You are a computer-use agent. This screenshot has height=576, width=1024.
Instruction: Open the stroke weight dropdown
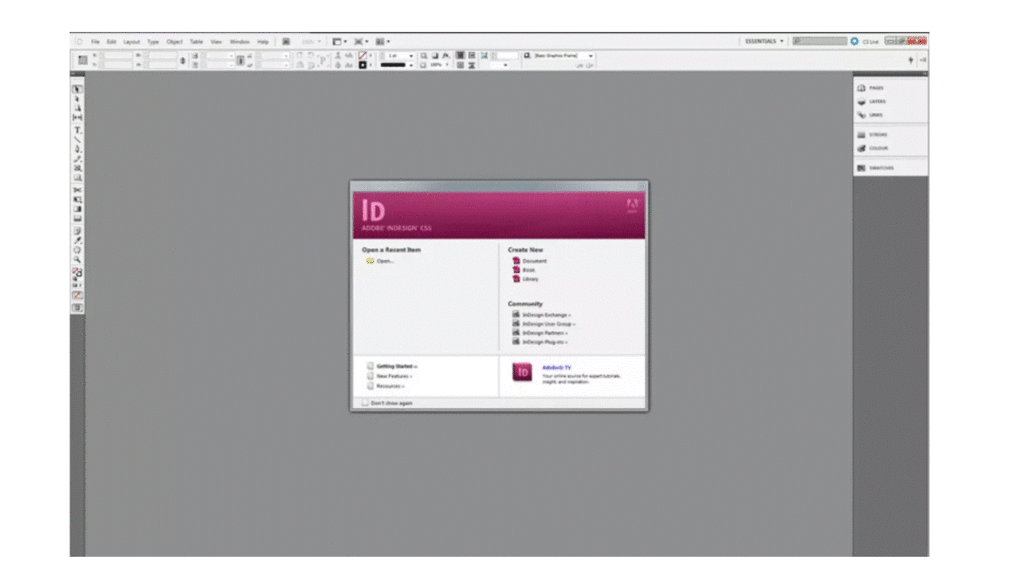click(411, 56)
